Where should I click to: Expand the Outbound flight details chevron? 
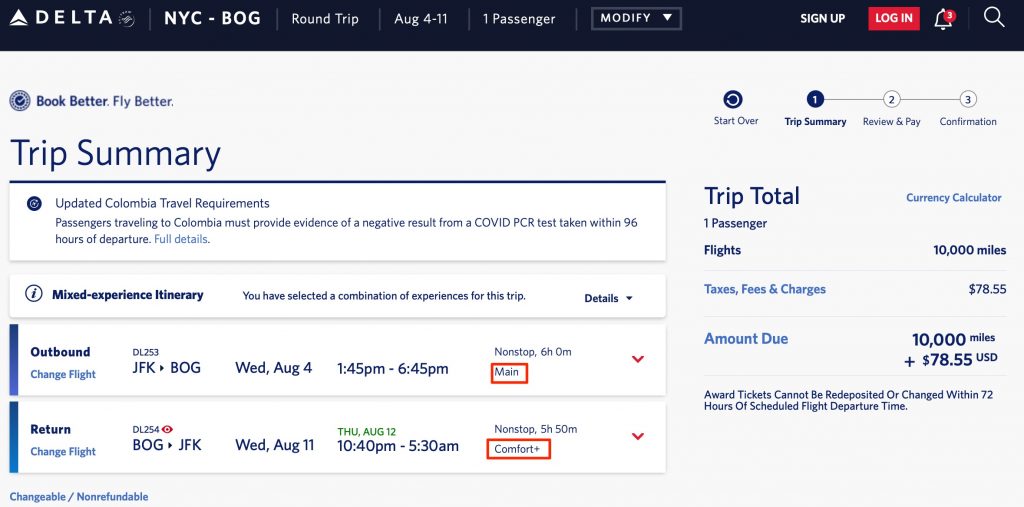click(x=638, y=359)
